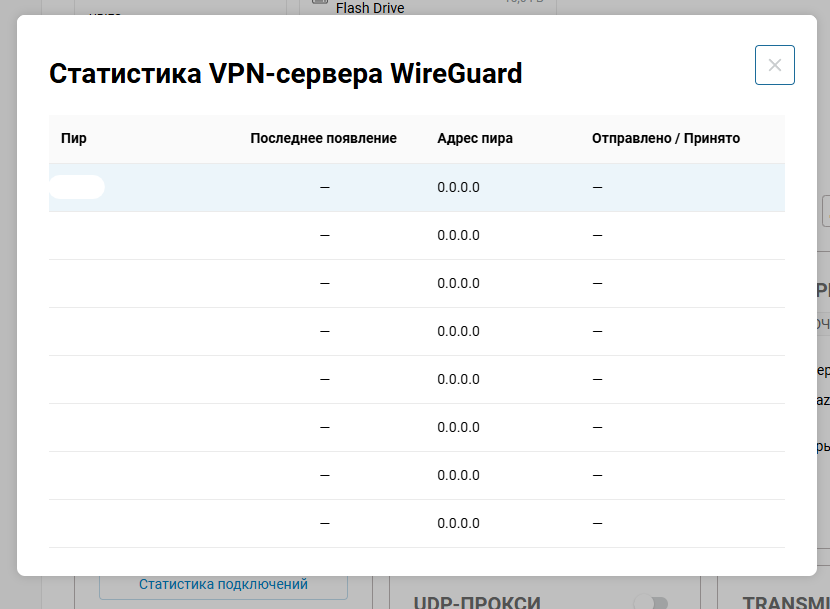The image size is (830, 609).
Task: Click first row's last-seen dash value
Action: pos(324,187)
